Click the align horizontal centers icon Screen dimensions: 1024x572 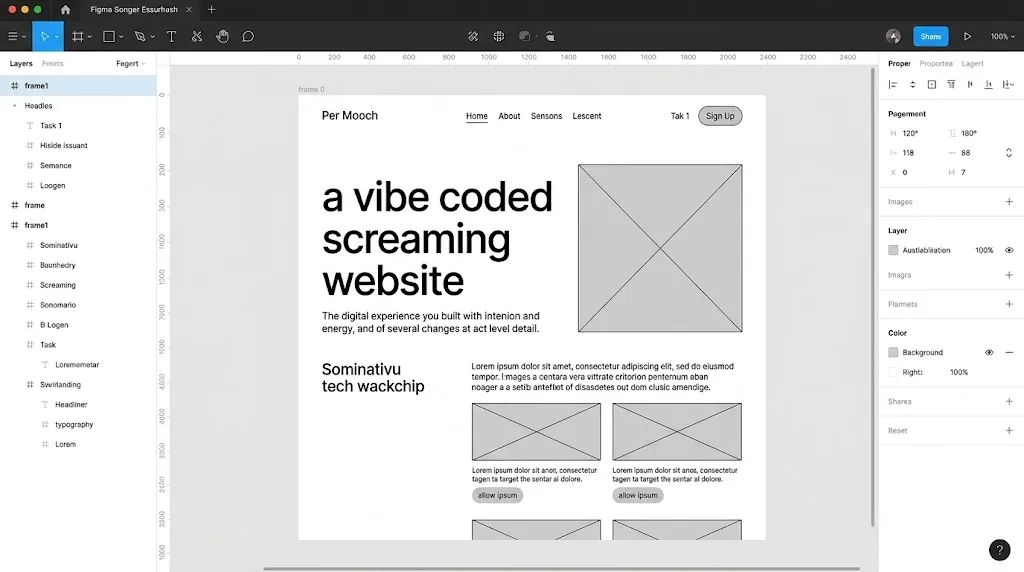(912, 84)
